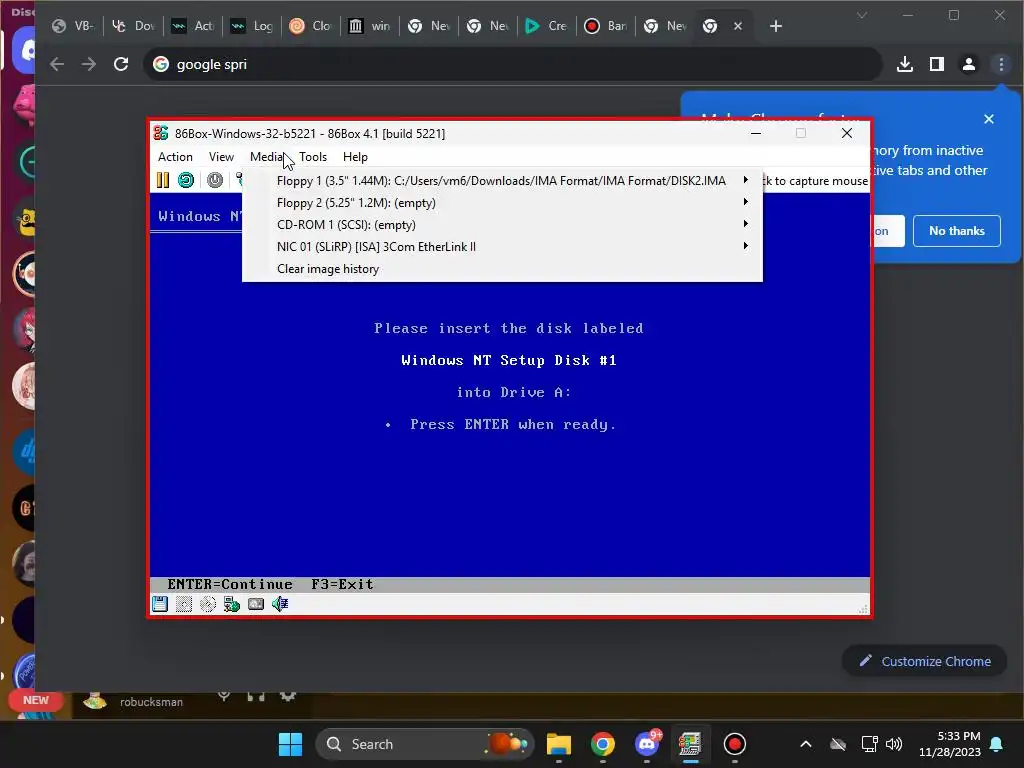Open the Media menu in 86Box
This screenshot has width=1024, height=768.
coord(266,157)
